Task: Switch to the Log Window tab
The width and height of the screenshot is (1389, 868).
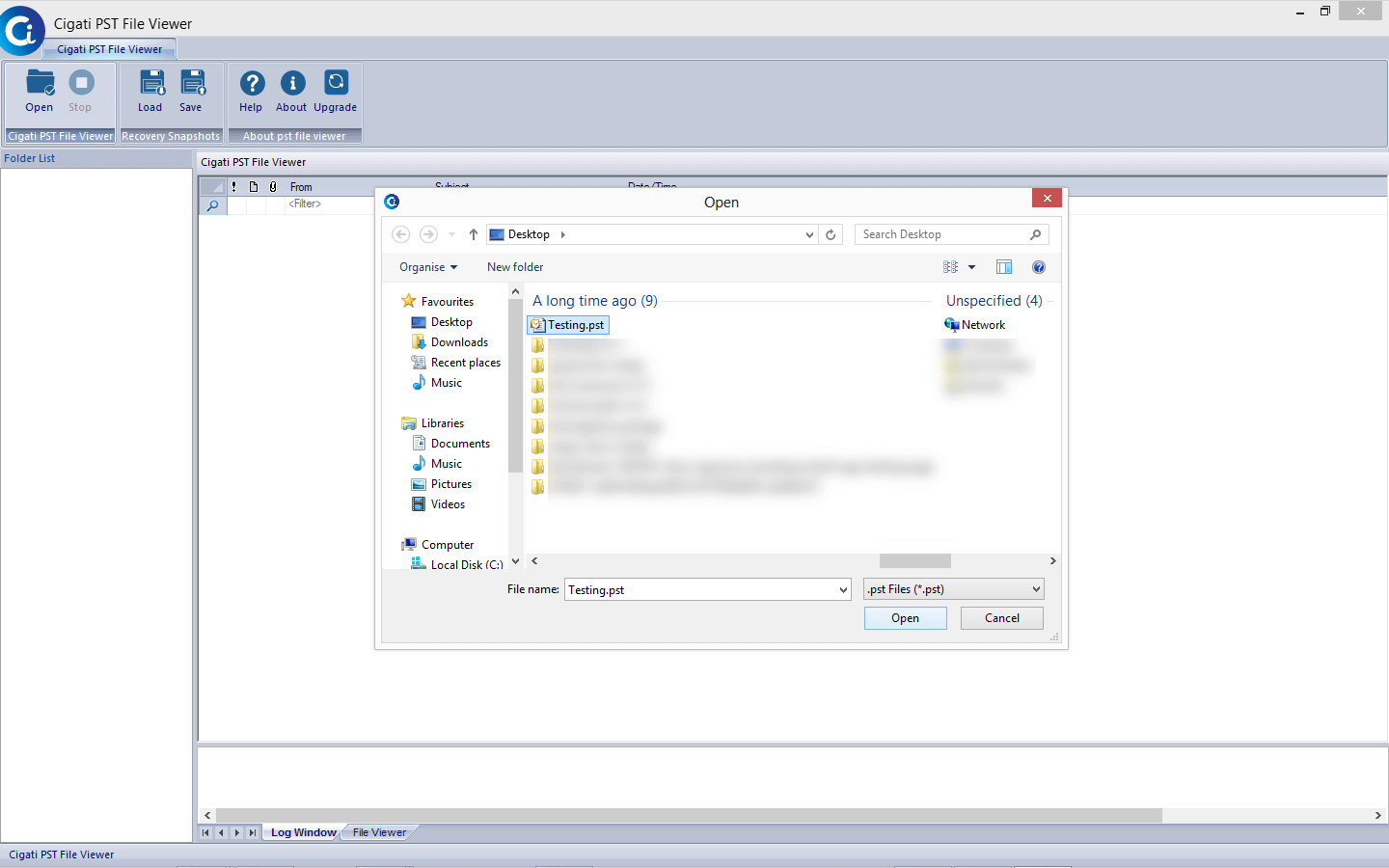Action: tap(304, 832)
